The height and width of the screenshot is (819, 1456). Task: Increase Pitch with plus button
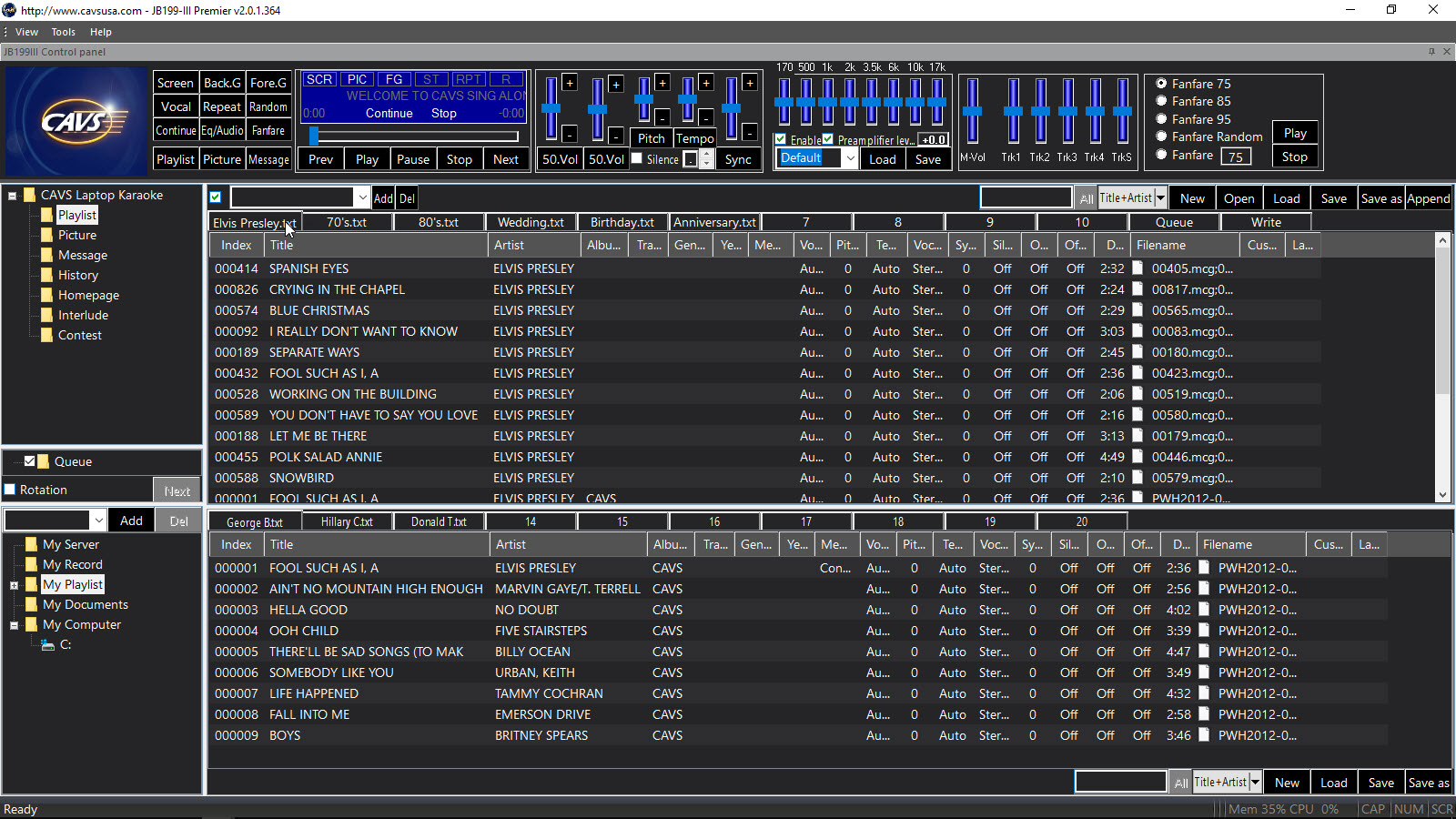click(662, 83)
